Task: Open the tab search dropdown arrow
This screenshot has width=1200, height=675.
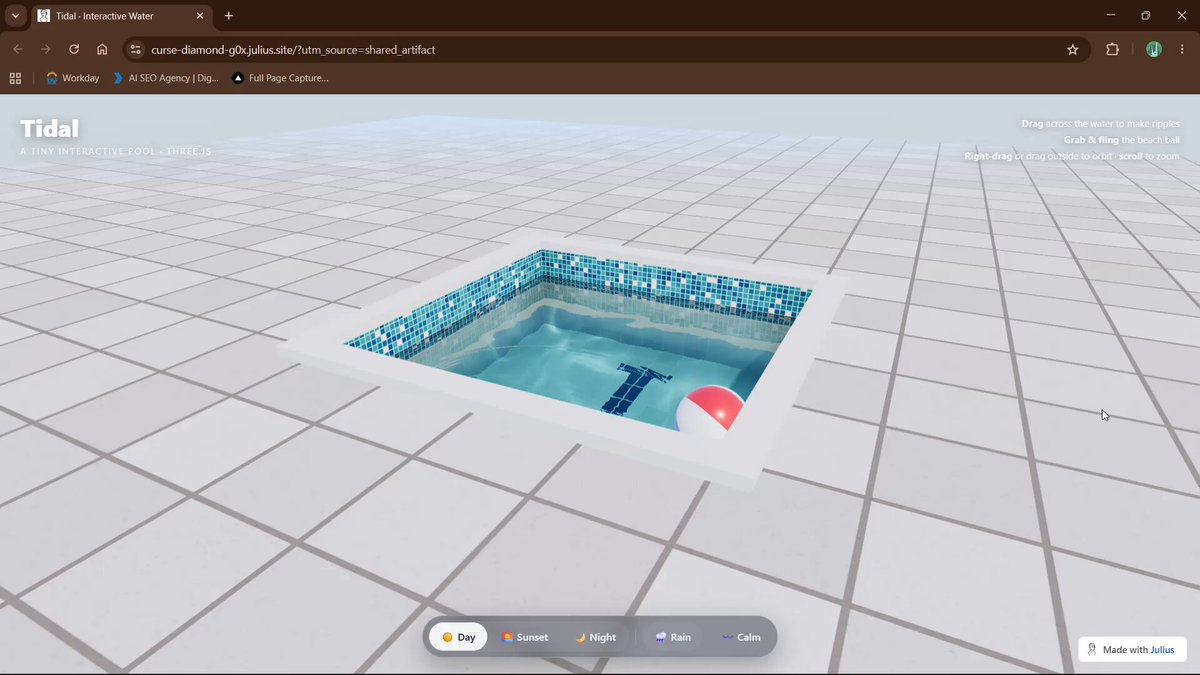Action: [15, 16]
